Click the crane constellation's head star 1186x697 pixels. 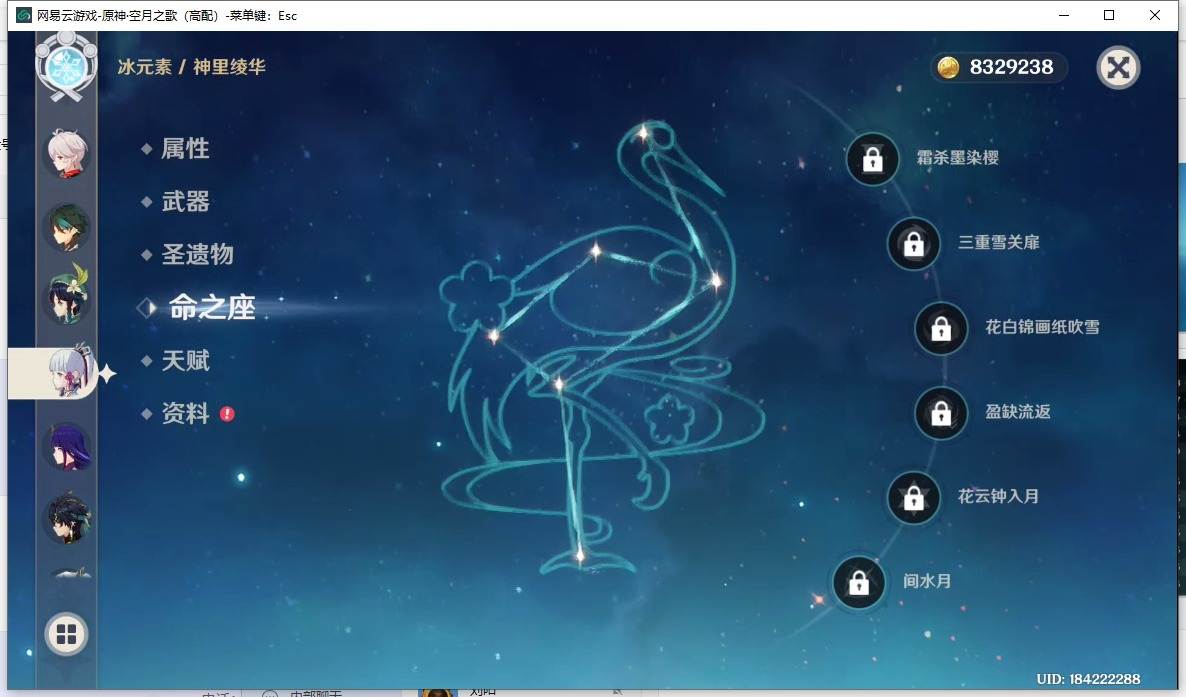643,133
